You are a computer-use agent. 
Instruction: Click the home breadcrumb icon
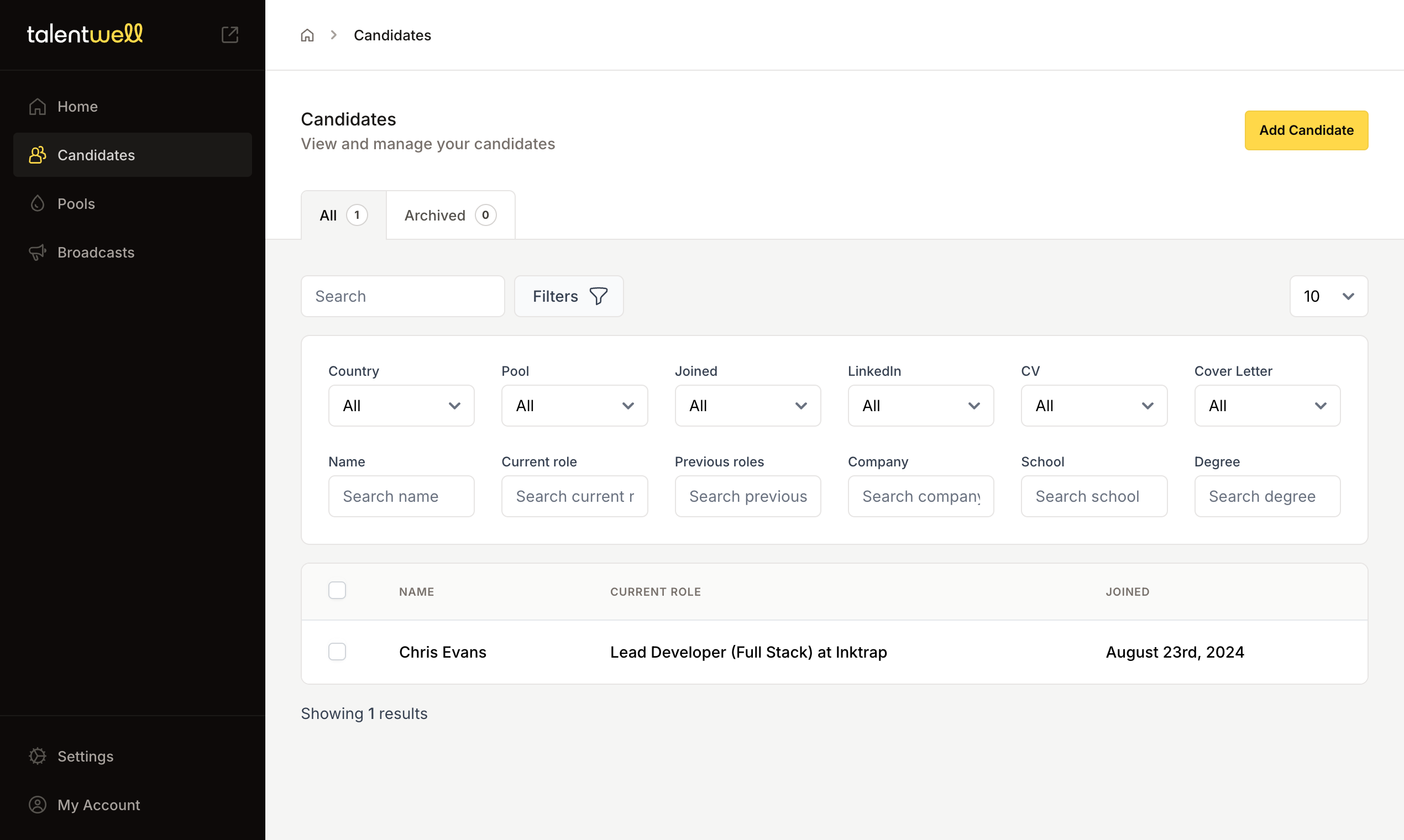click(307, 35)
